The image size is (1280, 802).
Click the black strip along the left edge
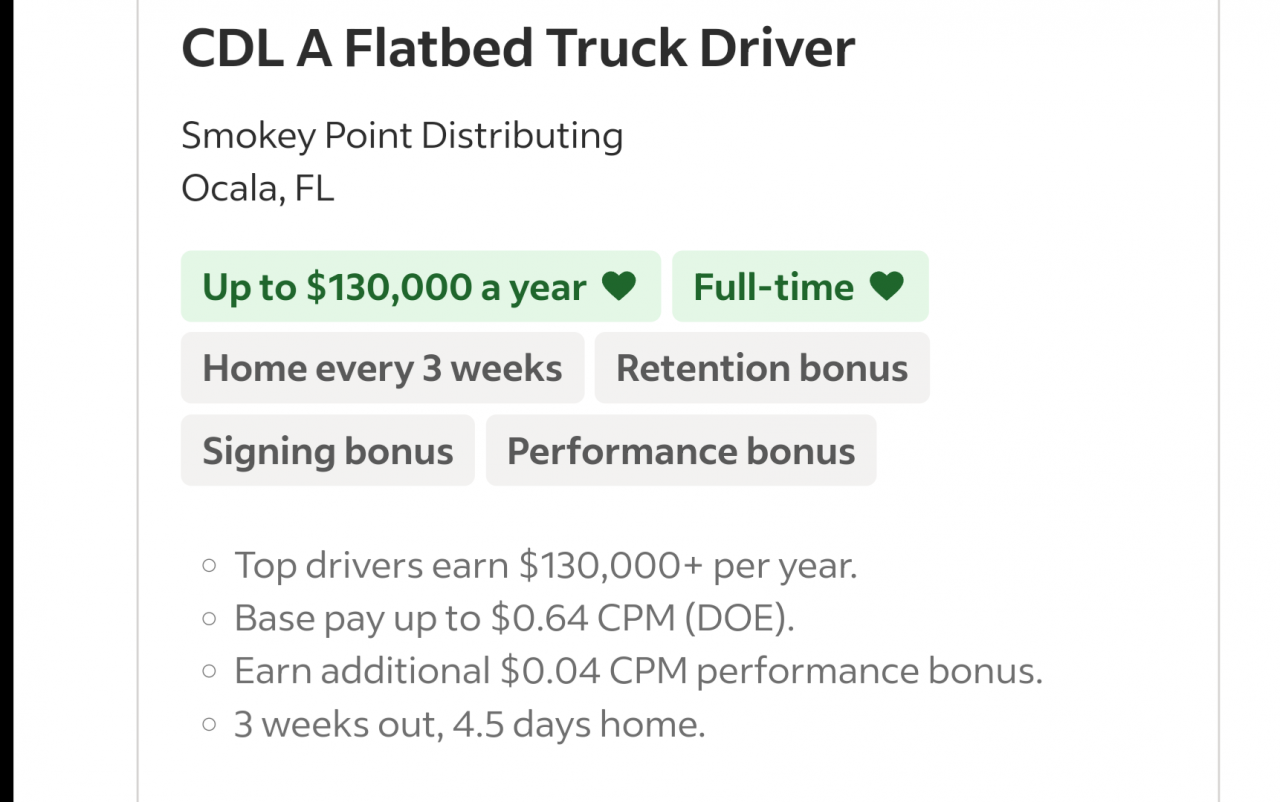(6, 400)
